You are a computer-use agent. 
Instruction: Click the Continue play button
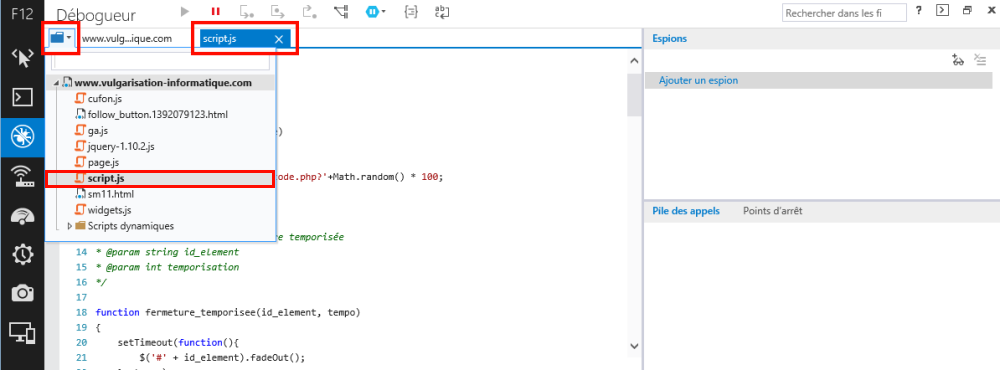(x=185, y=11)
